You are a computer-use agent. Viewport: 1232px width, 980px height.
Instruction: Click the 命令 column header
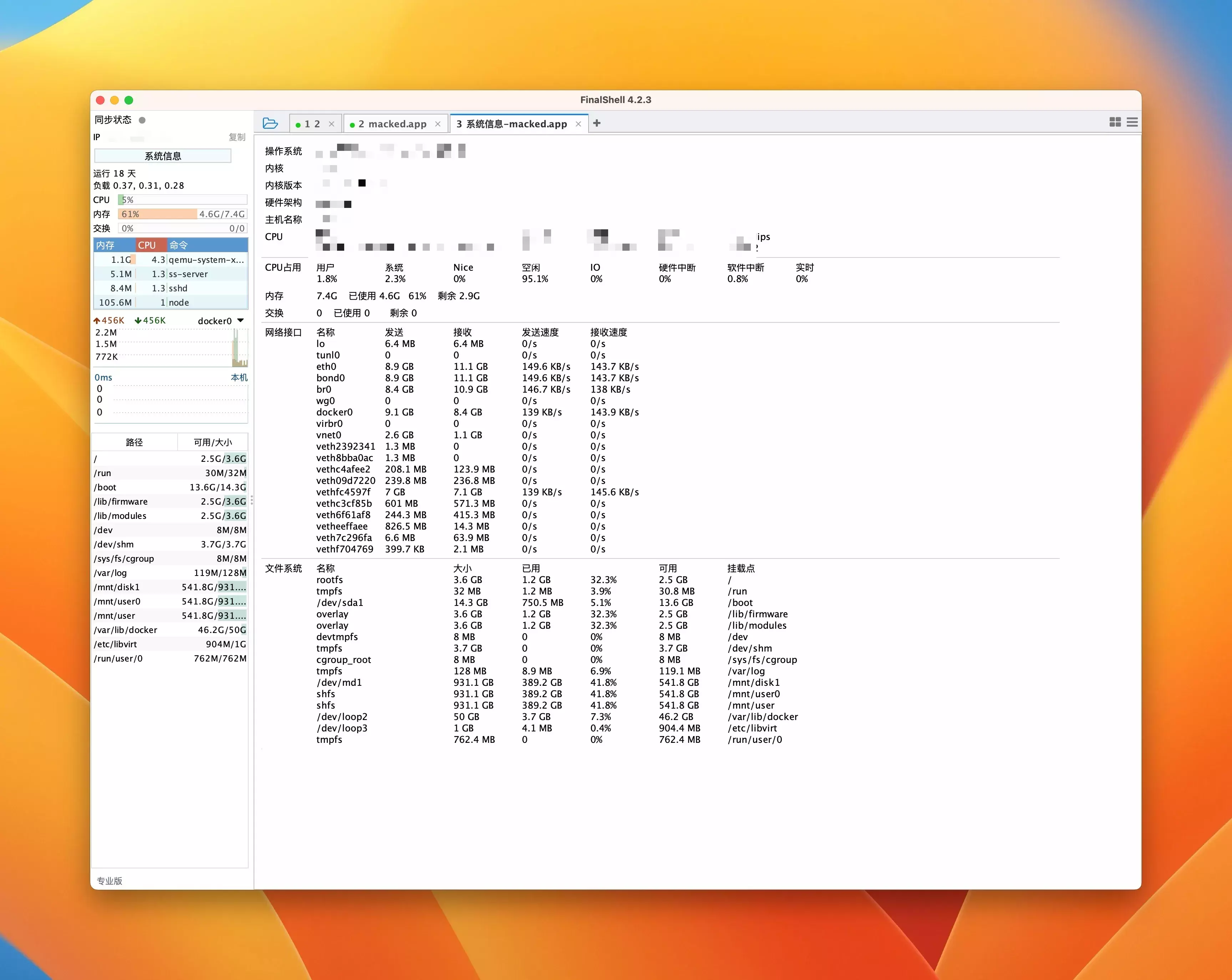click(x=178, y=245)
